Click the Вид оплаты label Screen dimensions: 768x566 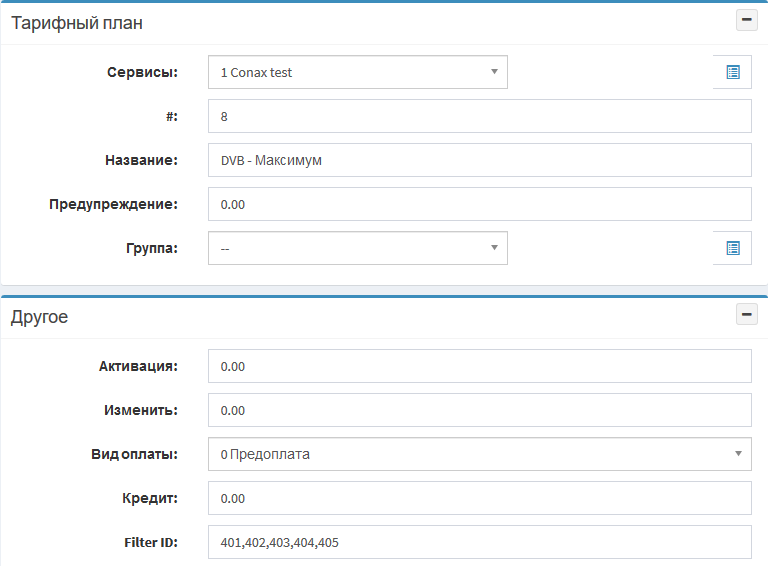pos(134,454)
